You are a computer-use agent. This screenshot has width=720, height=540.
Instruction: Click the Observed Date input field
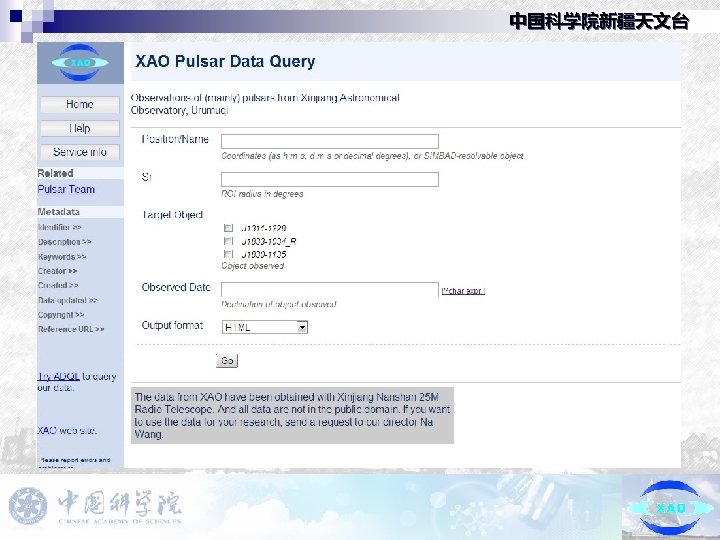pos(330,290)
